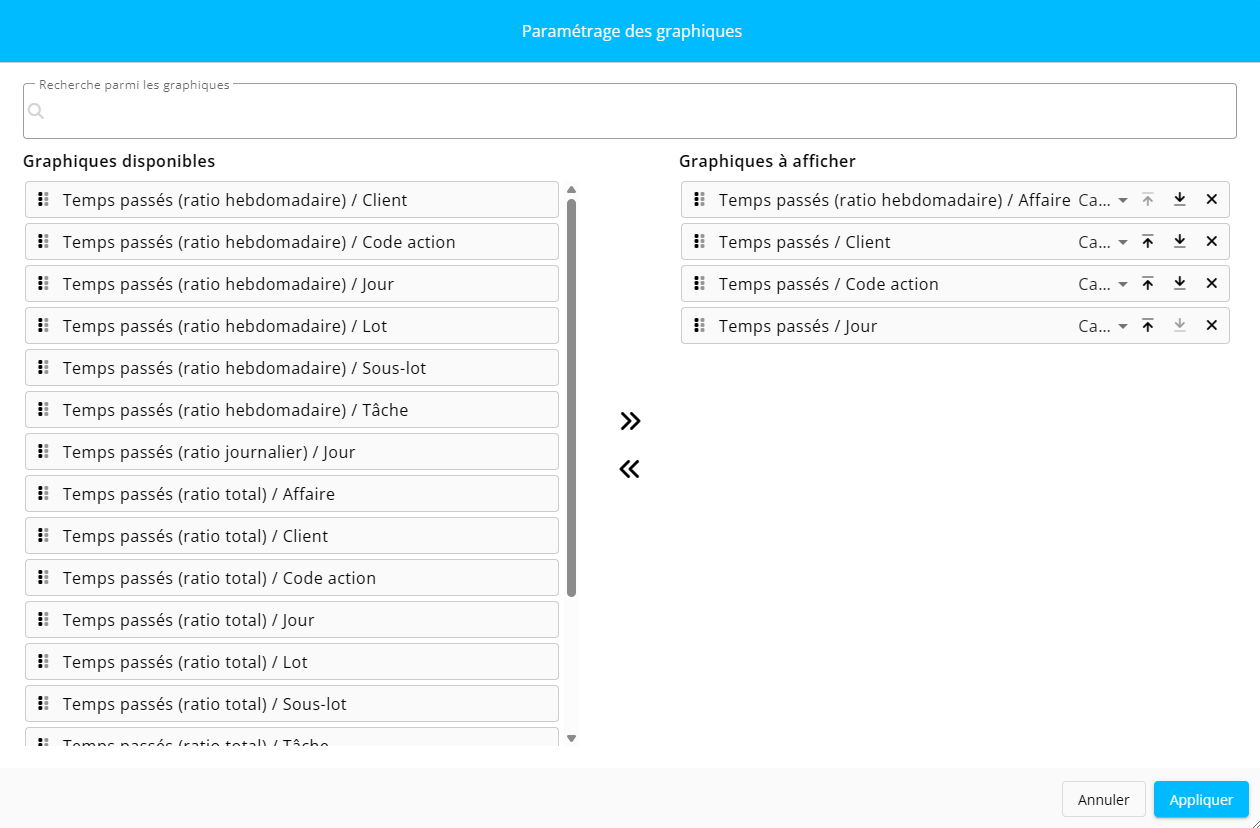Focus the 'Recherche parmi les graphiques' search field
Viewport: 1260px width, 828px height.
630,111
